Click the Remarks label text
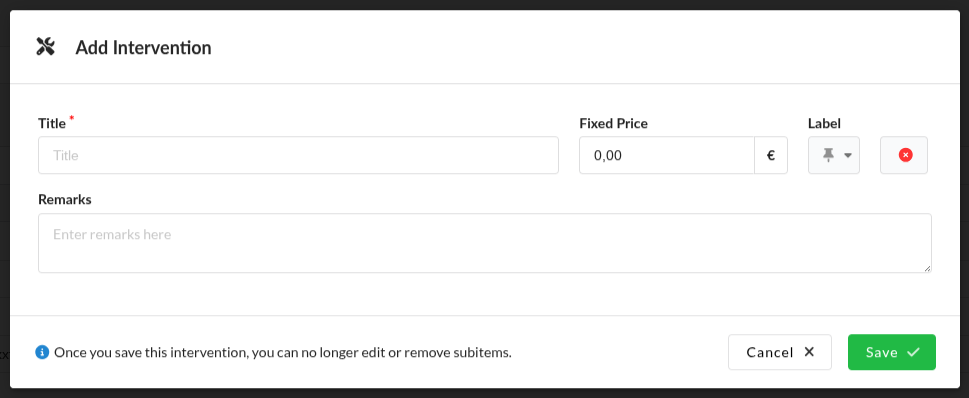The height and width of the screenshot is (398, 969). [65, 200]
